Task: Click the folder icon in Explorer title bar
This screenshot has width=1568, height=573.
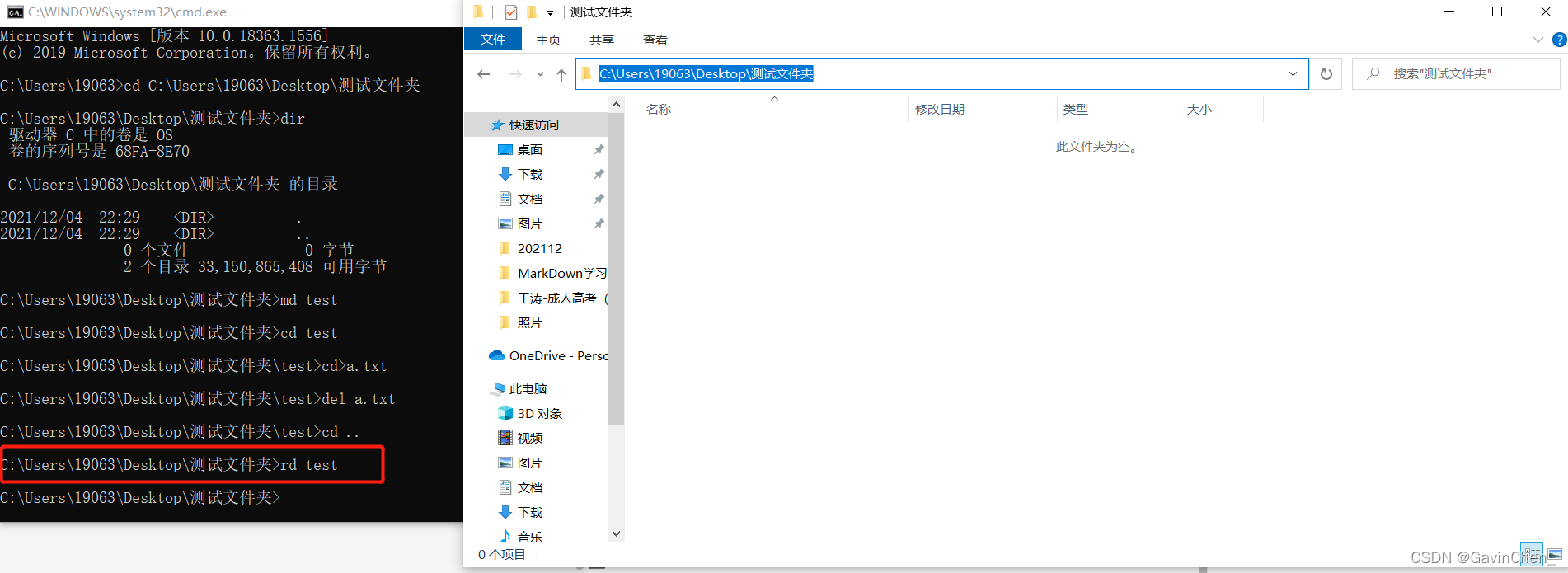Action: click(x=478, y=12)
